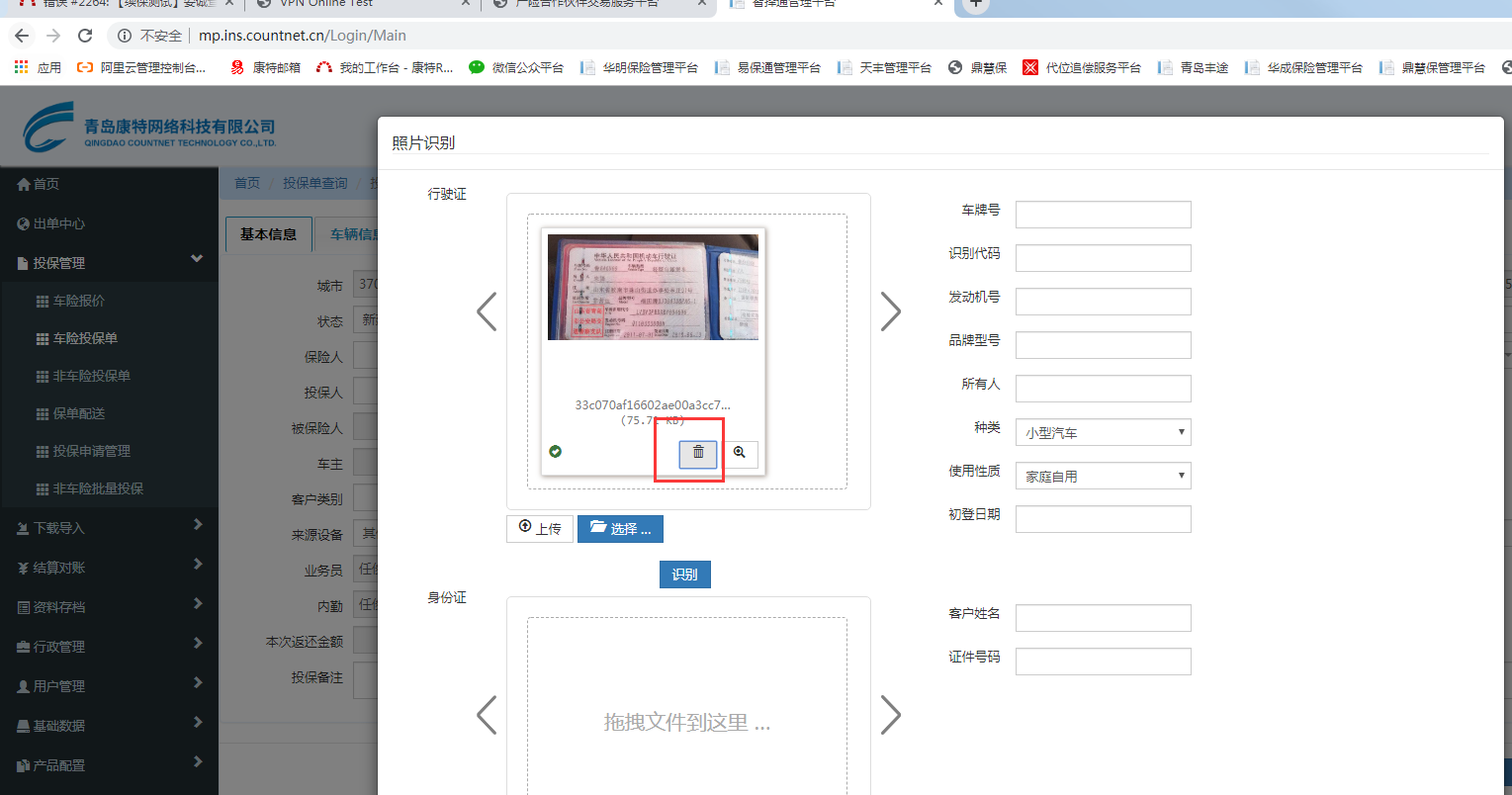The width and height of the screenshot is (1512, 795).
Task: Open the 易保通管理平台 bookmark
Action: coord(767,67)
